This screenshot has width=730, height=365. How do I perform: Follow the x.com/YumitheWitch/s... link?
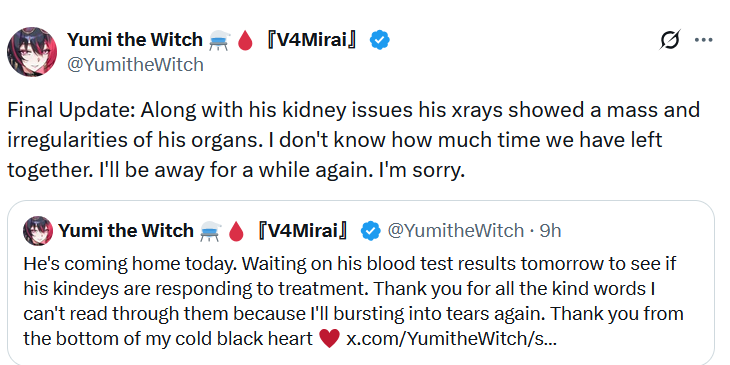451,339
